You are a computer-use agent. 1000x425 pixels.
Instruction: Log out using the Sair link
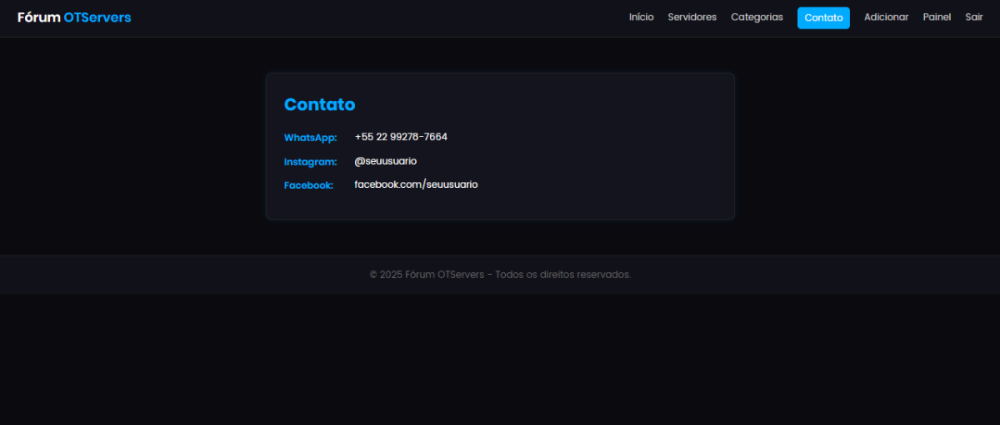click(974, 17)
